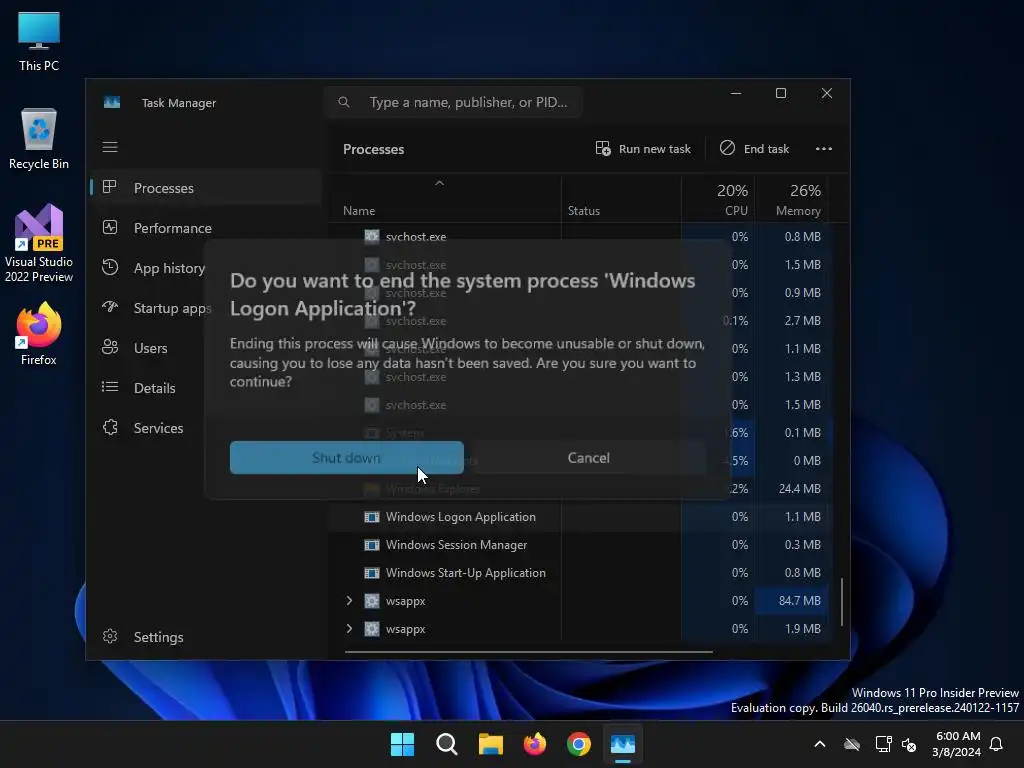Go to the Details page
Viewport: 1024px width, 768px height.
[x=206, y=388]
